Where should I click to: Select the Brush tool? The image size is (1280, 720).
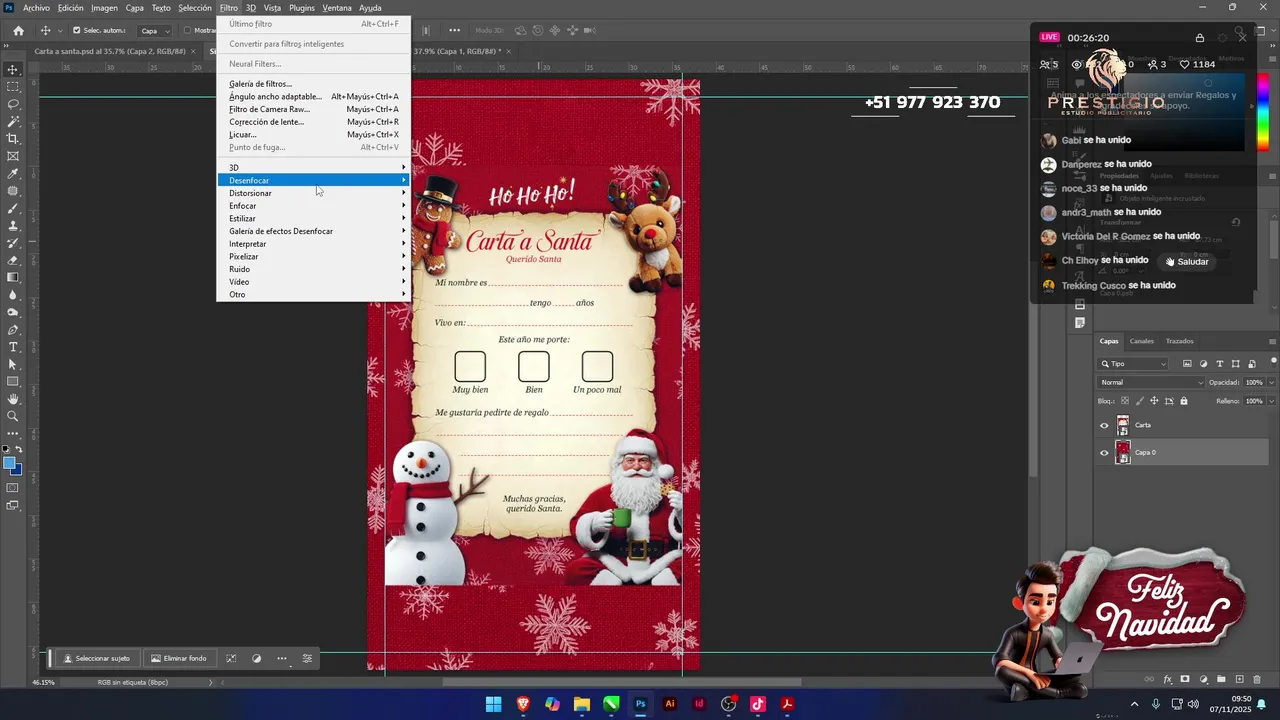pos(13,208)
